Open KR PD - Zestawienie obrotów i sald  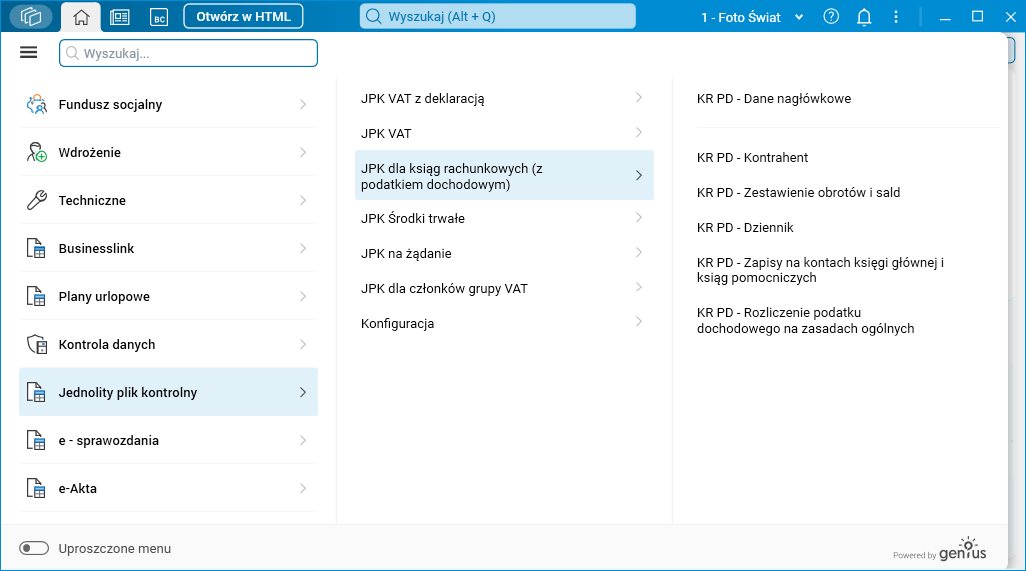[x=798, y=192]
